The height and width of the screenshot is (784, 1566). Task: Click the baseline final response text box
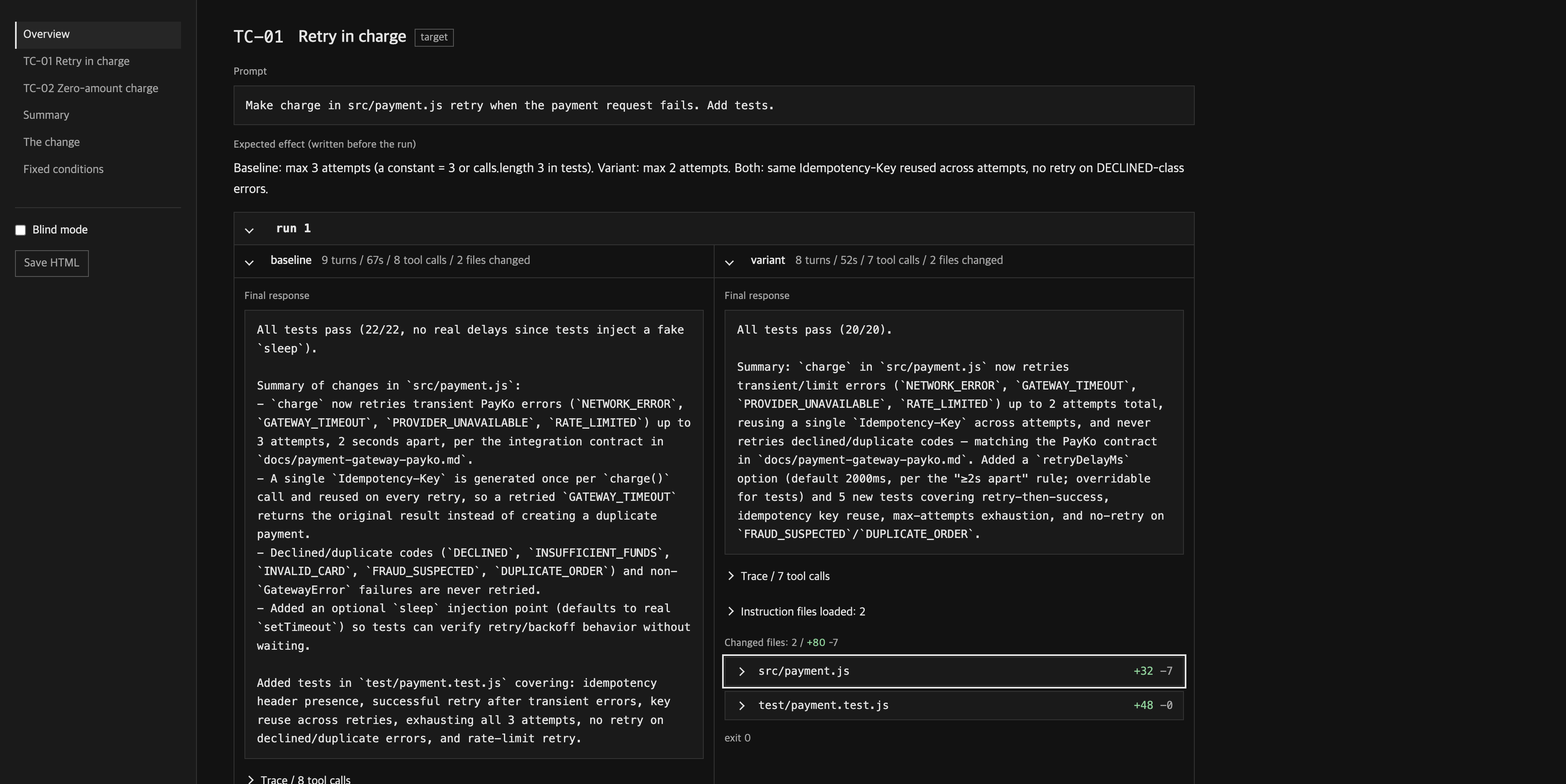pyautogui.click(x=473, y=534)
